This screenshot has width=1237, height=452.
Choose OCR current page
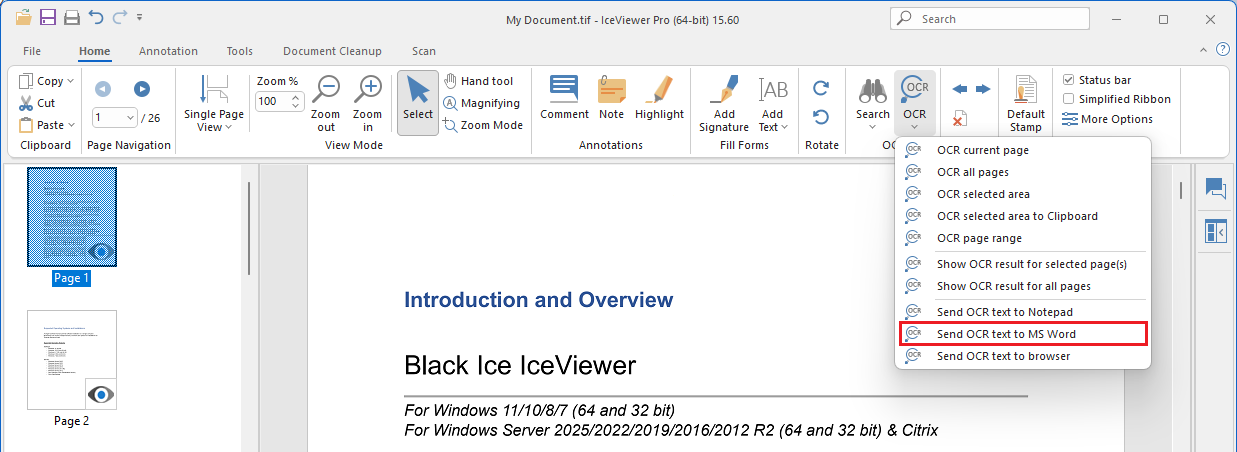tap(1022, 150)
